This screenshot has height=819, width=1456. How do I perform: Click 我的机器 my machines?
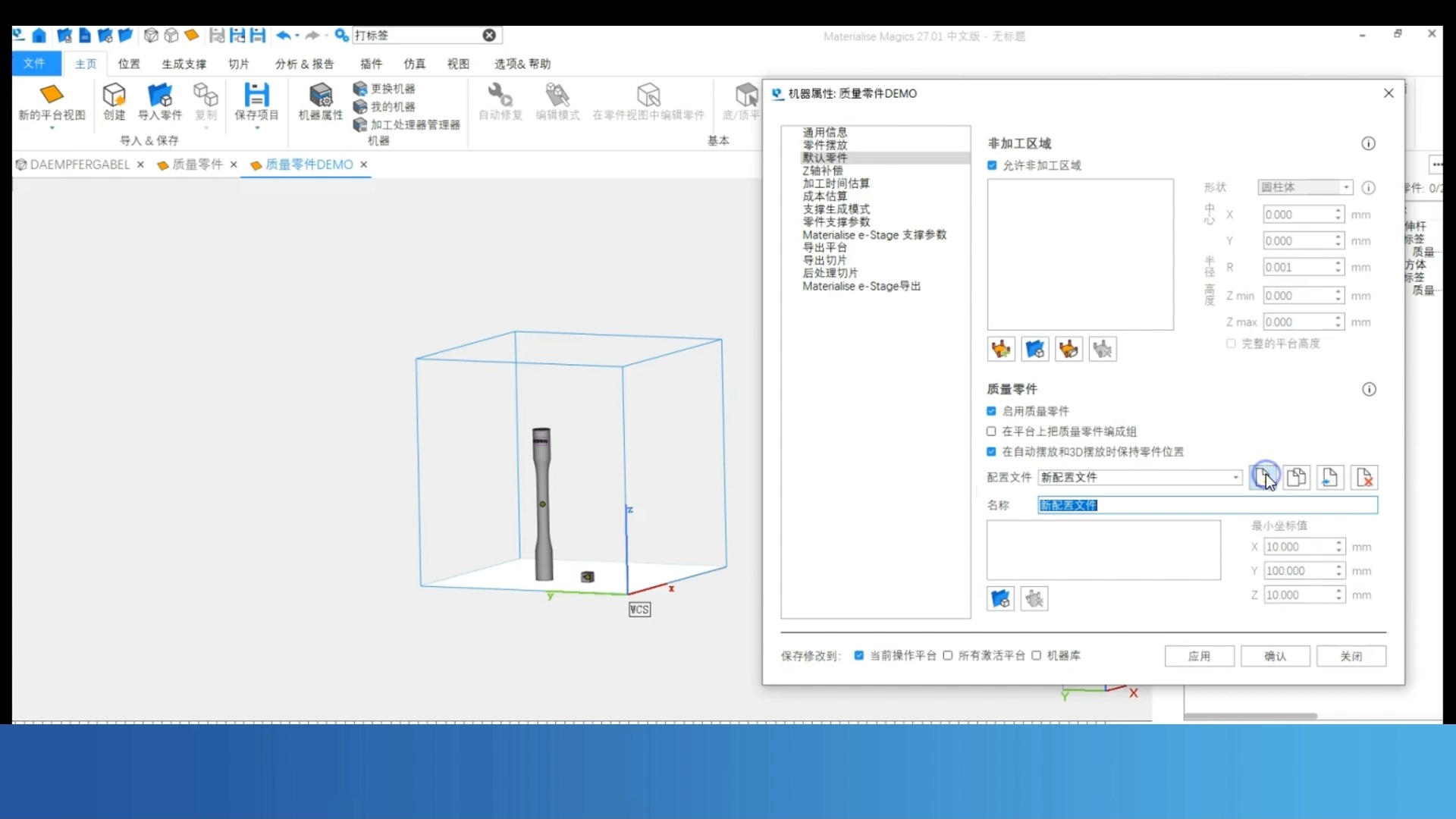[x=384, y=107]
